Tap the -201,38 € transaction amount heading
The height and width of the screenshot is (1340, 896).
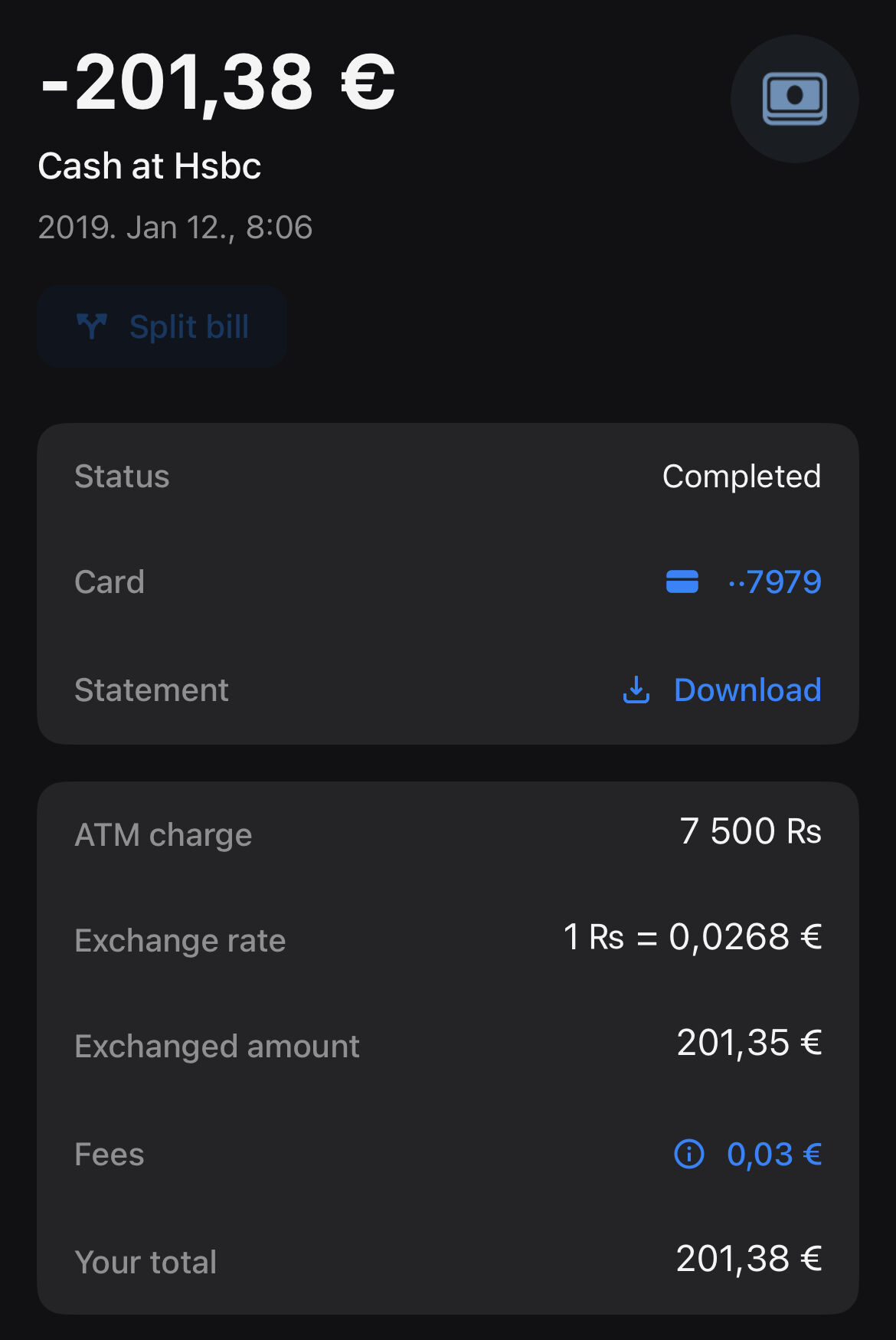tap(217, 83)
